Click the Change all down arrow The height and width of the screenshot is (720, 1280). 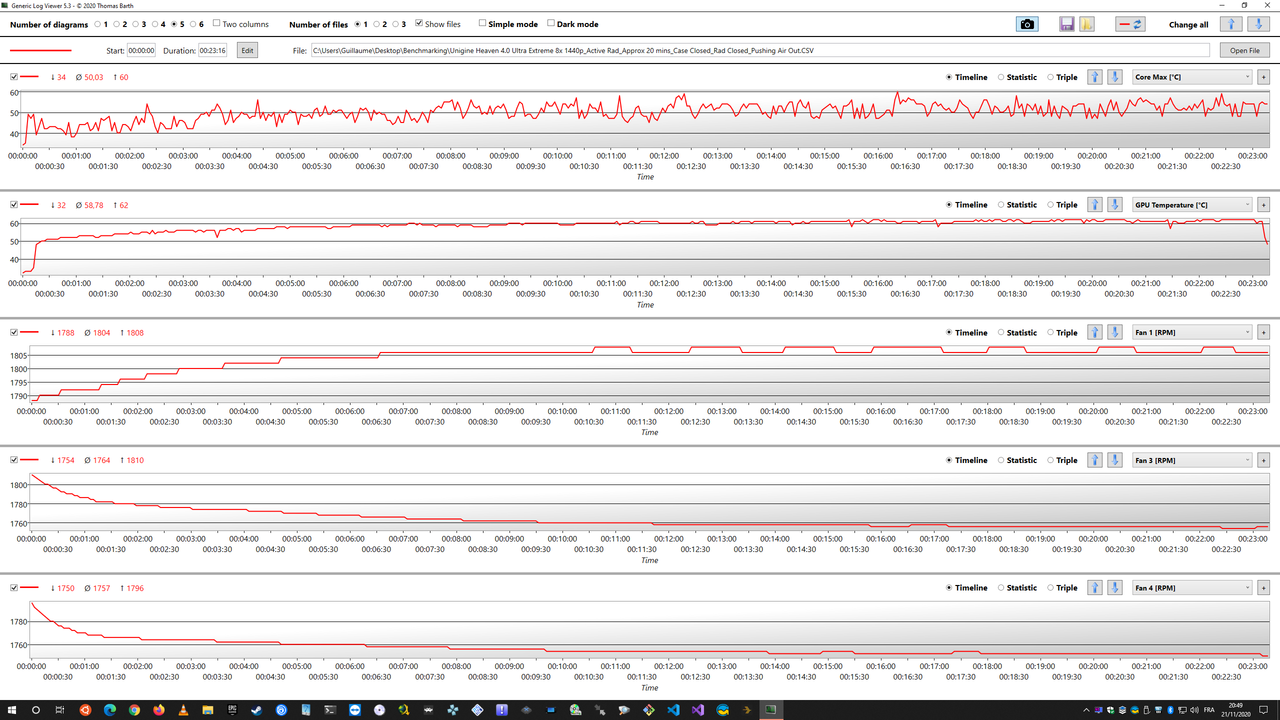click(1256, 24)
